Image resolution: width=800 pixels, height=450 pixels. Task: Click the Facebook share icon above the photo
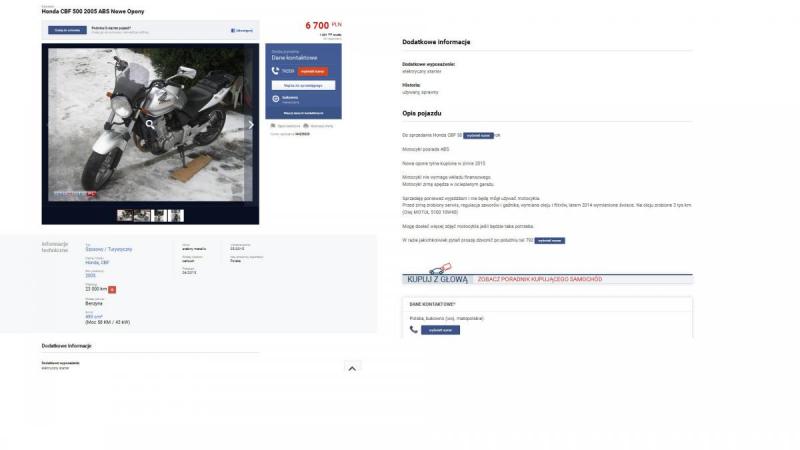pos(233,31)
